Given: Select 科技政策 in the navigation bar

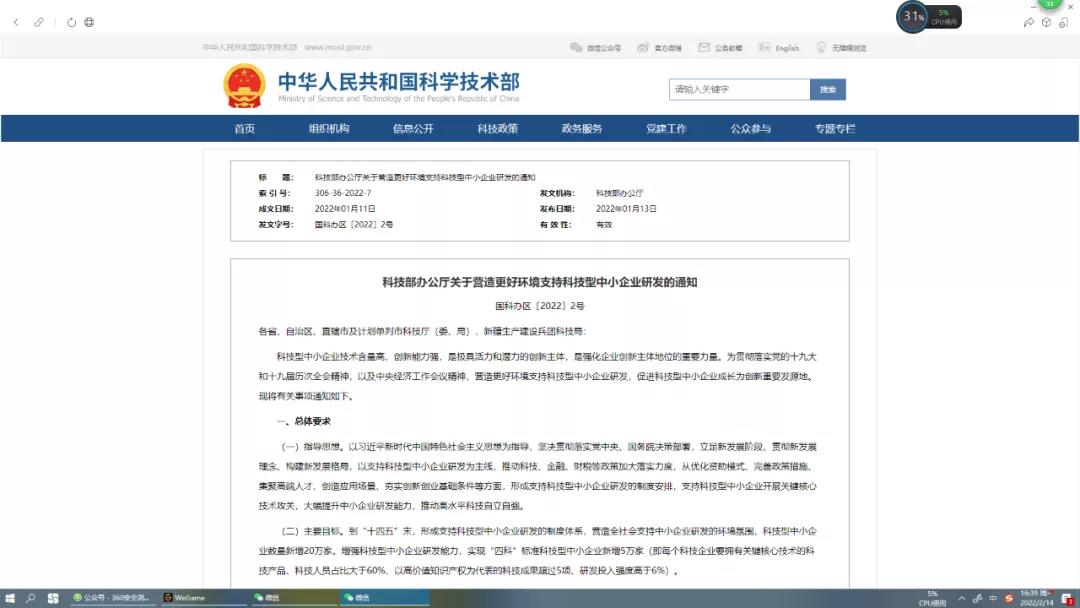Looking at the screenshot, I should tap(497, 129).
